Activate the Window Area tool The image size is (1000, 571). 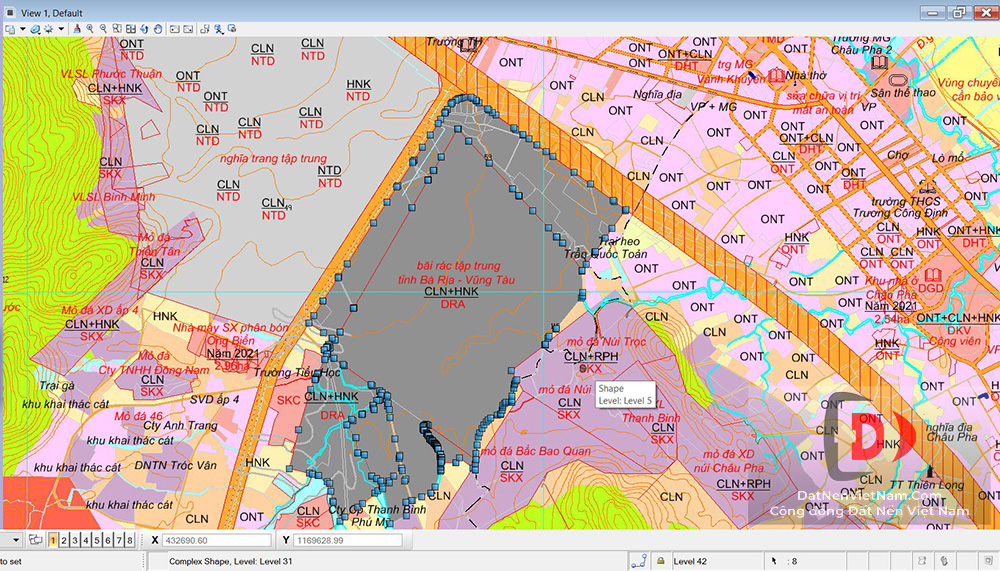click(116, 29)
